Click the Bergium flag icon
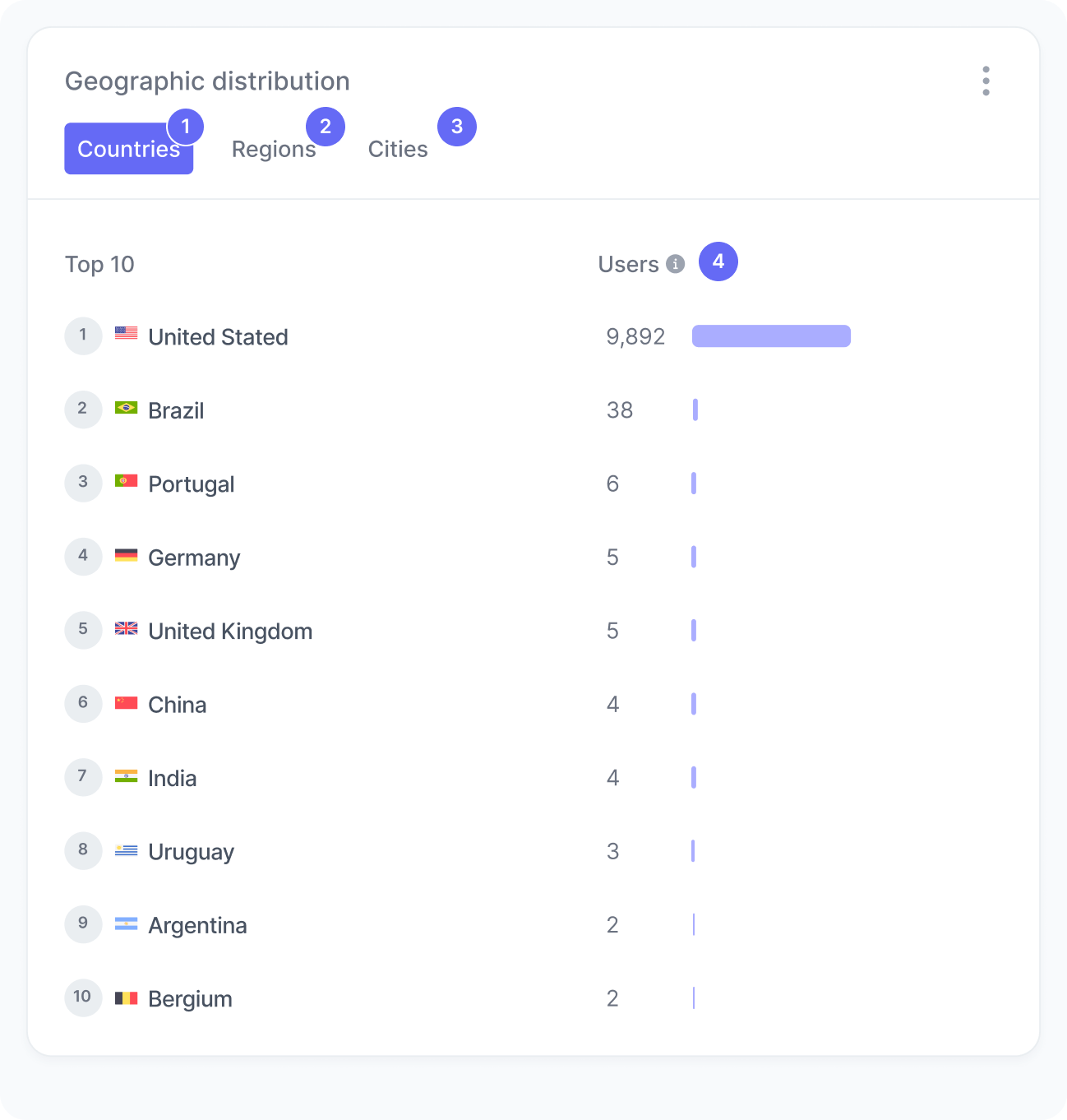The image size is (1067, 1120). [126, 995]
